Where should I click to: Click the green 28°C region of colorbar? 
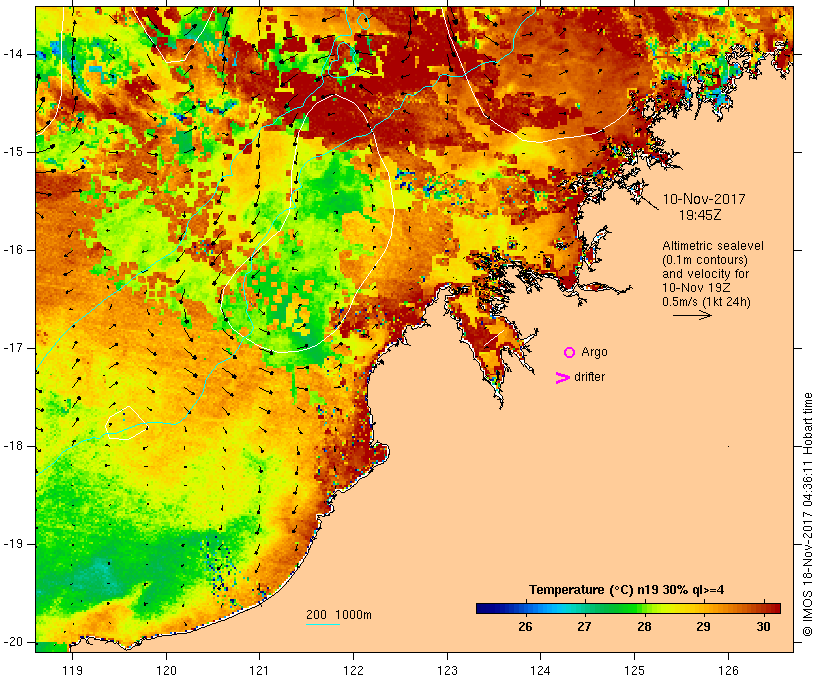635,608
